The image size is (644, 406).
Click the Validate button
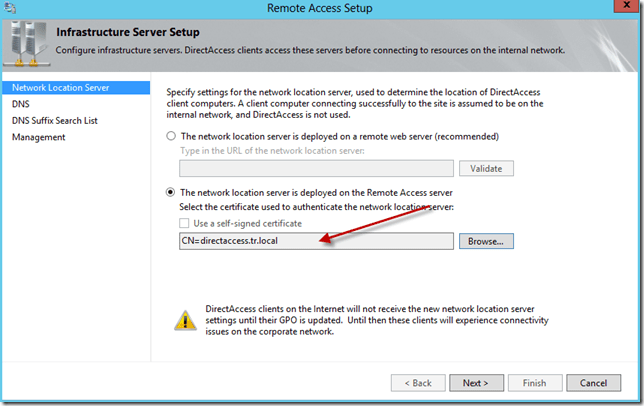tap(486, 168)
